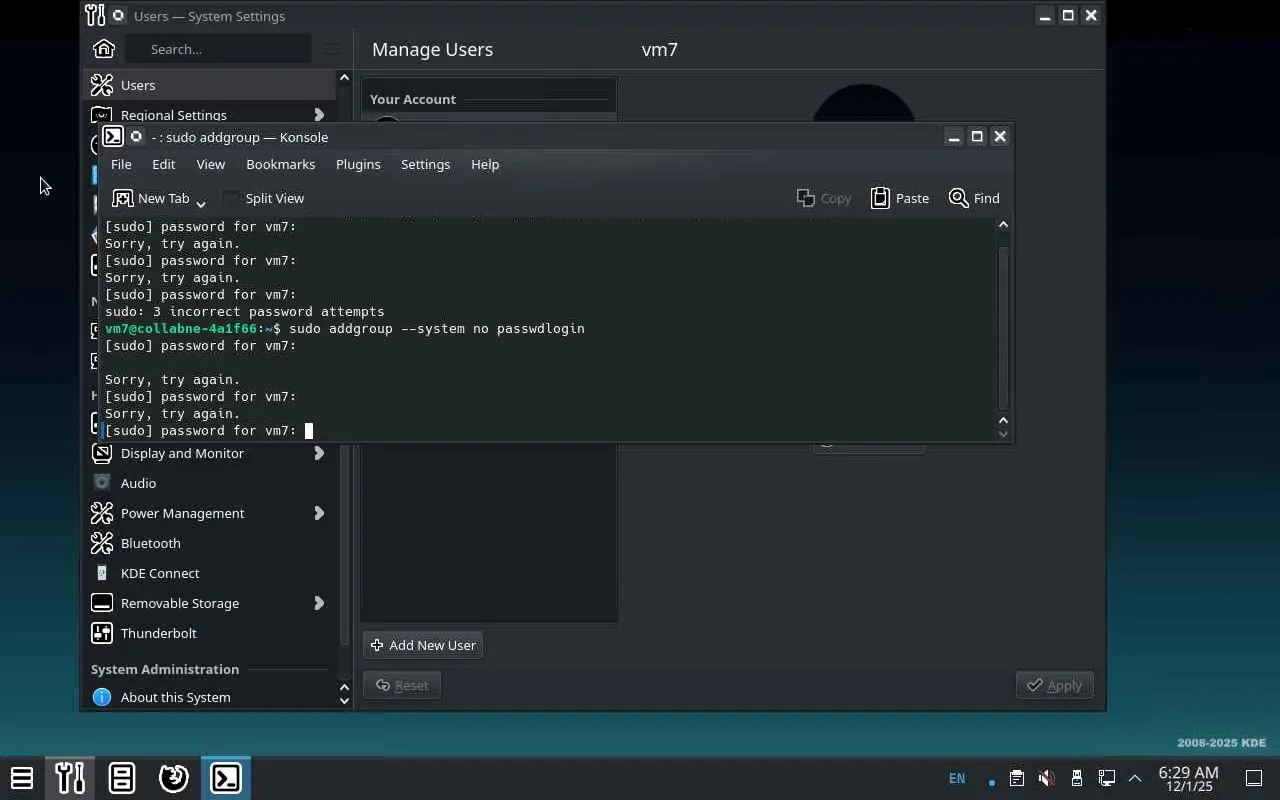This screenshot has width=1280, height=800.
Task: Open the Audio settings page
Action: click(210, 483)
